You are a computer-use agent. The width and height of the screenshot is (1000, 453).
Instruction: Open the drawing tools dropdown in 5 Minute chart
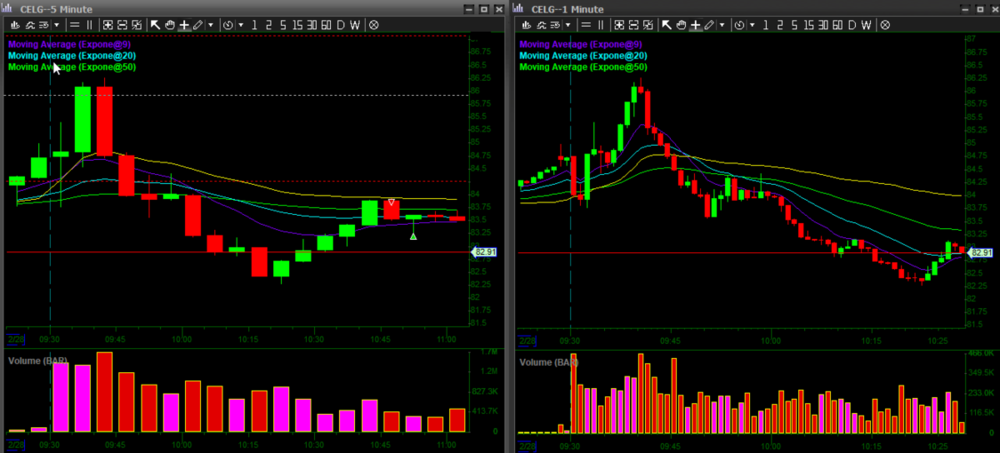[210, 24]
